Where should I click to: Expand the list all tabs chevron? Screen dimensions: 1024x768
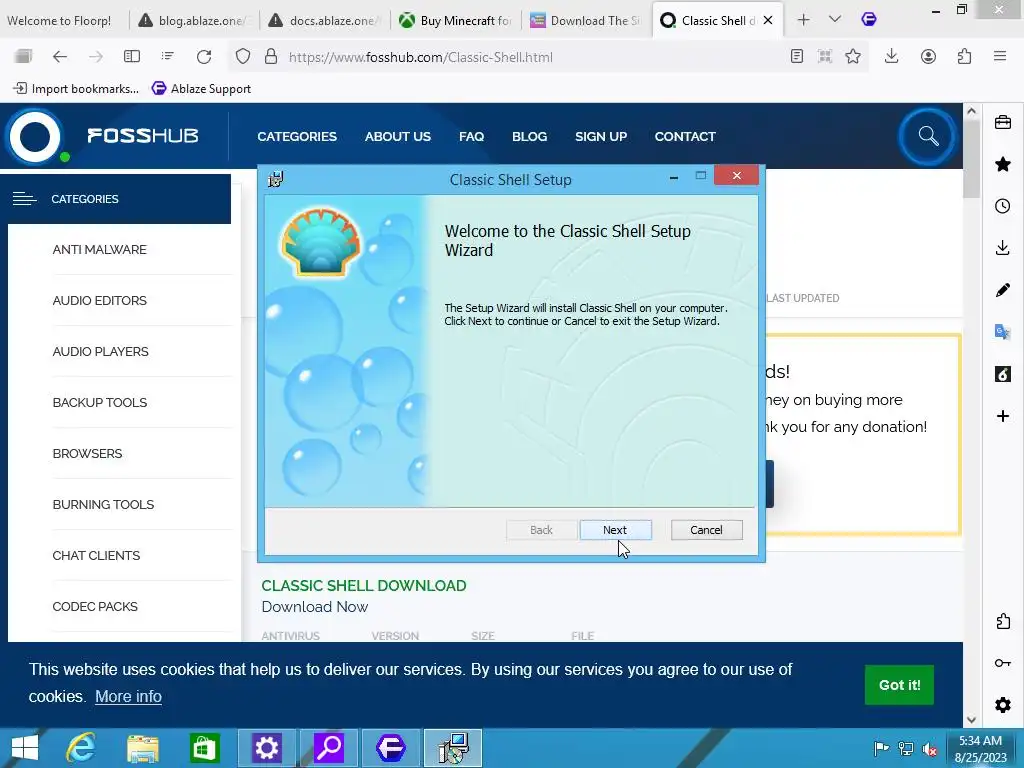[x=835, y=20]
